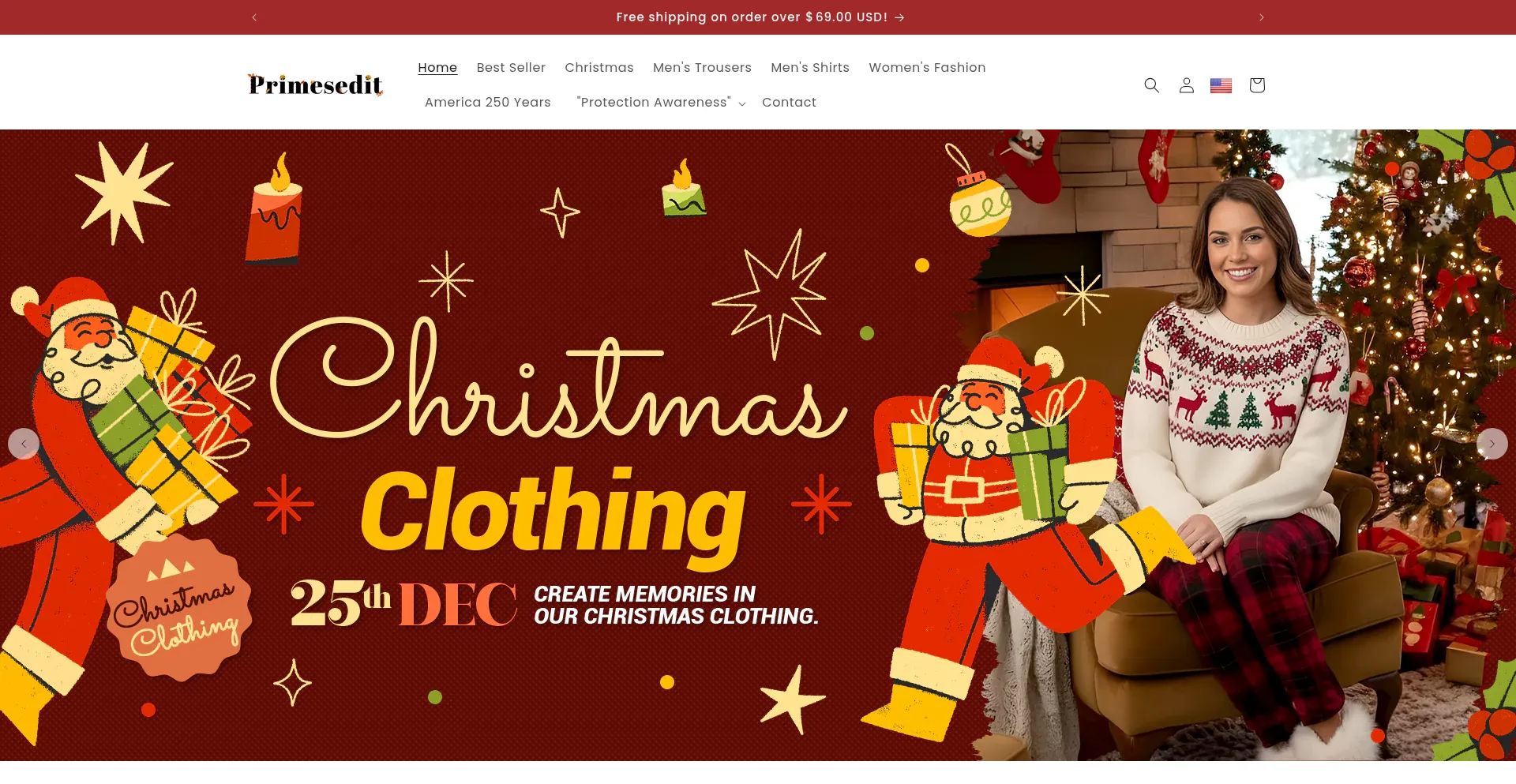Screen dimensions: 1516x784
Task: Go to next announcement bar message
Action: [1262, 17]
